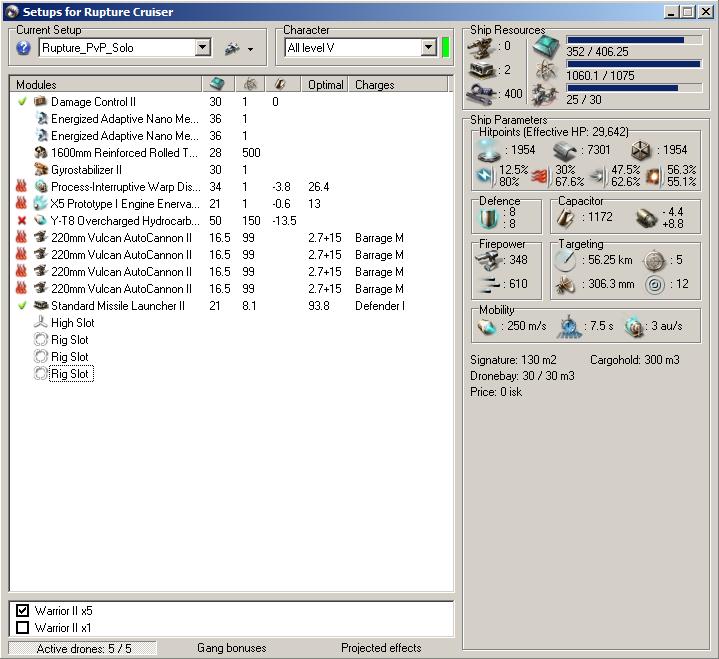Click the armor hitpoints icon showing 7301
The width and height of the screenshot is (719, 659).
click(565, 150)
